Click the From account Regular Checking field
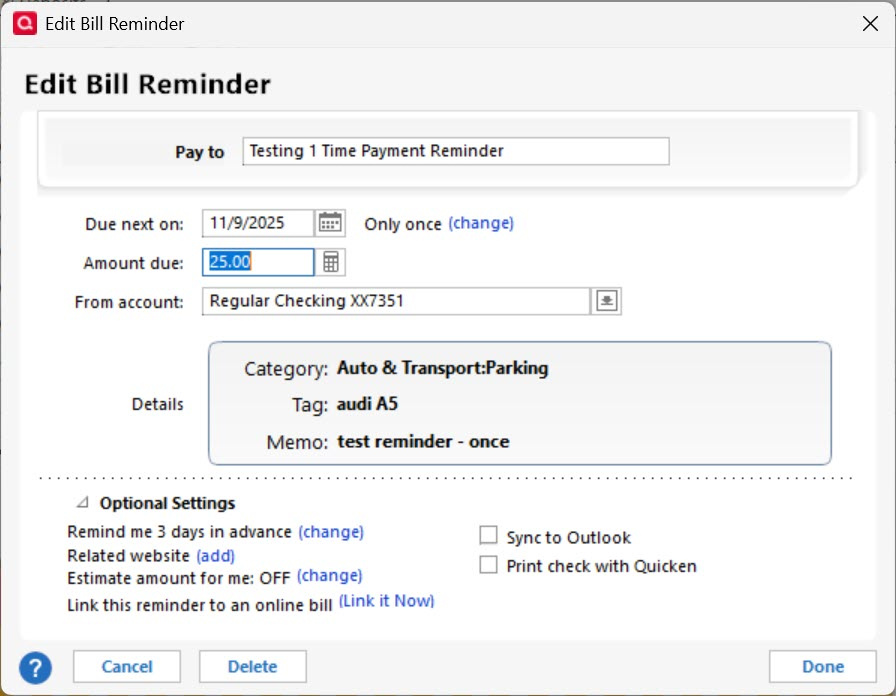896x696 pixels. 396,301
